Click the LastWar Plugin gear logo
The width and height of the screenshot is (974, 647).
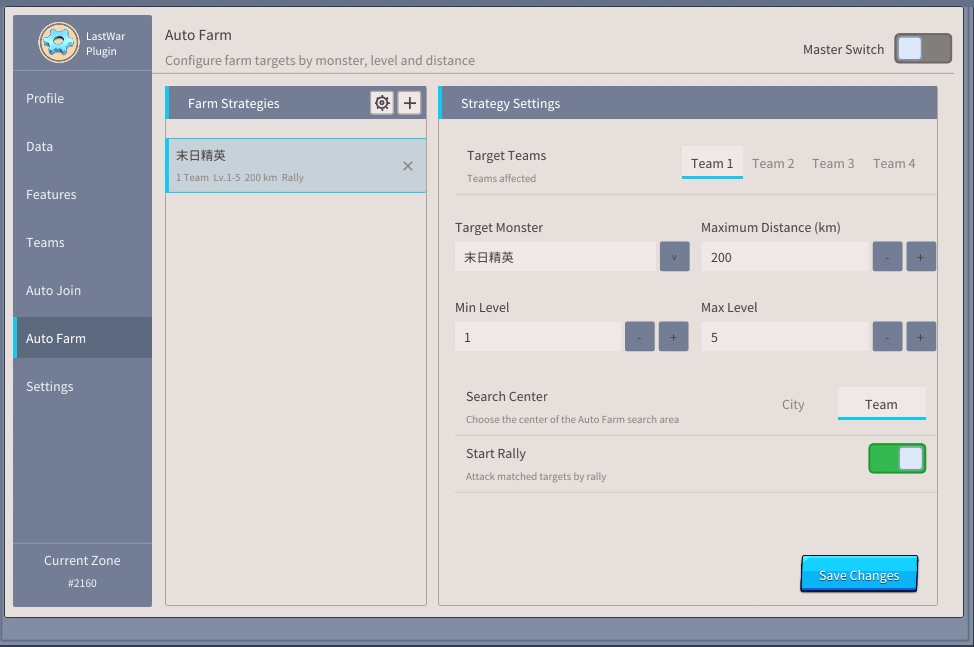pos(58,43)
